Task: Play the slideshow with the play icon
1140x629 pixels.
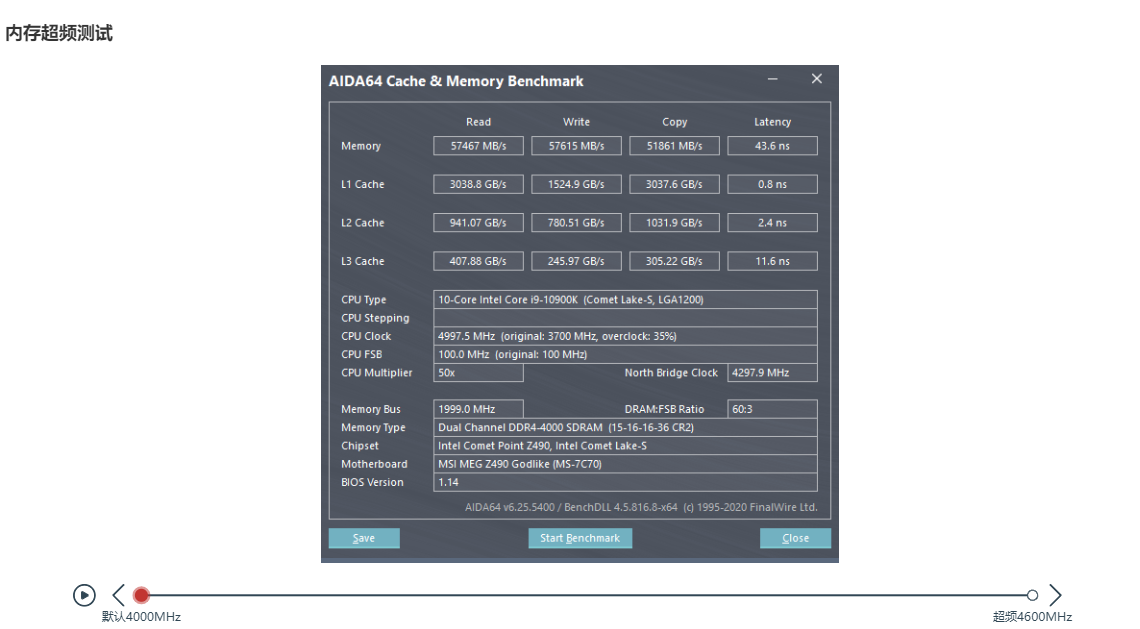Action: point(84,596)
